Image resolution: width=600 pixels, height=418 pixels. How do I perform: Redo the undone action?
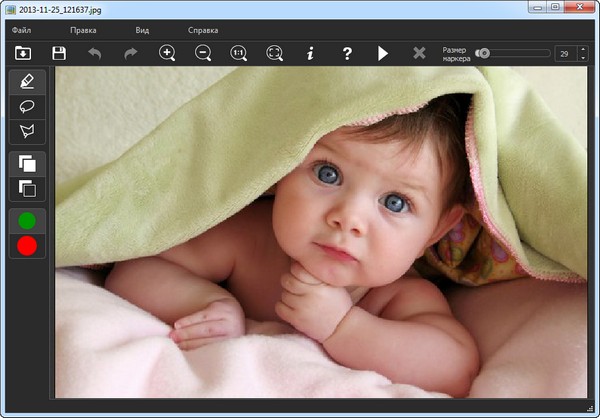click(x=130, y=53)
